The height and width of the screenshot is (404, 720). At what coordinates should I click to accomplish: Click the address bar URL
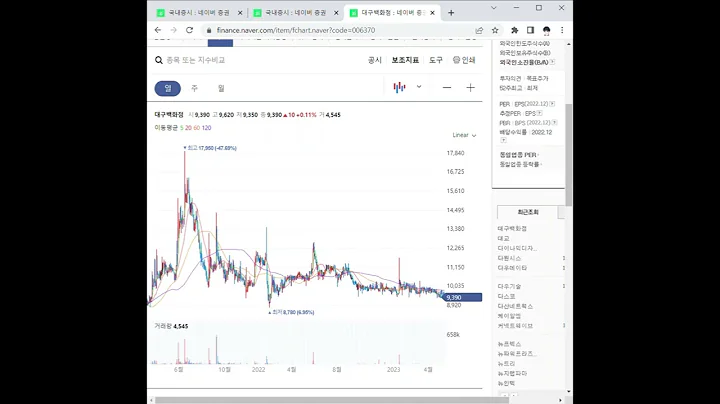(296, 30)
